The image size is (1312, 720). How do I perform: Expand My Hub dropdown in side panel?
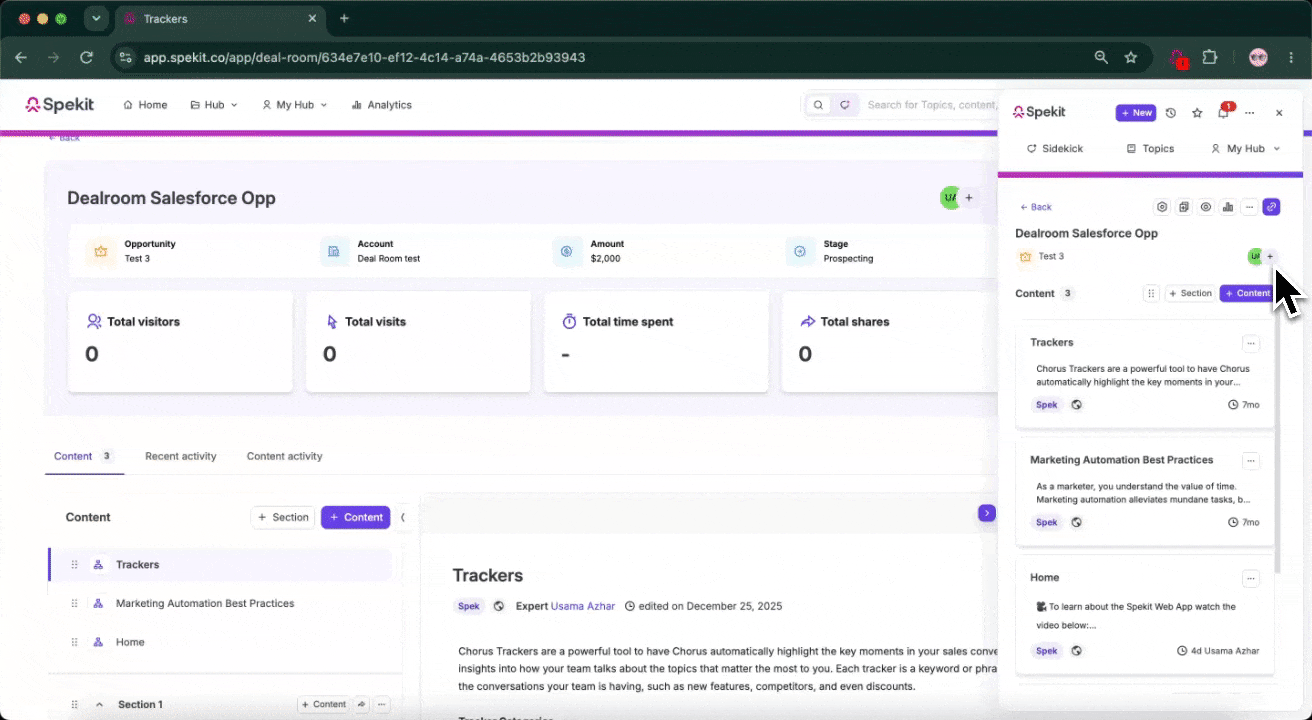[1245, 148]
